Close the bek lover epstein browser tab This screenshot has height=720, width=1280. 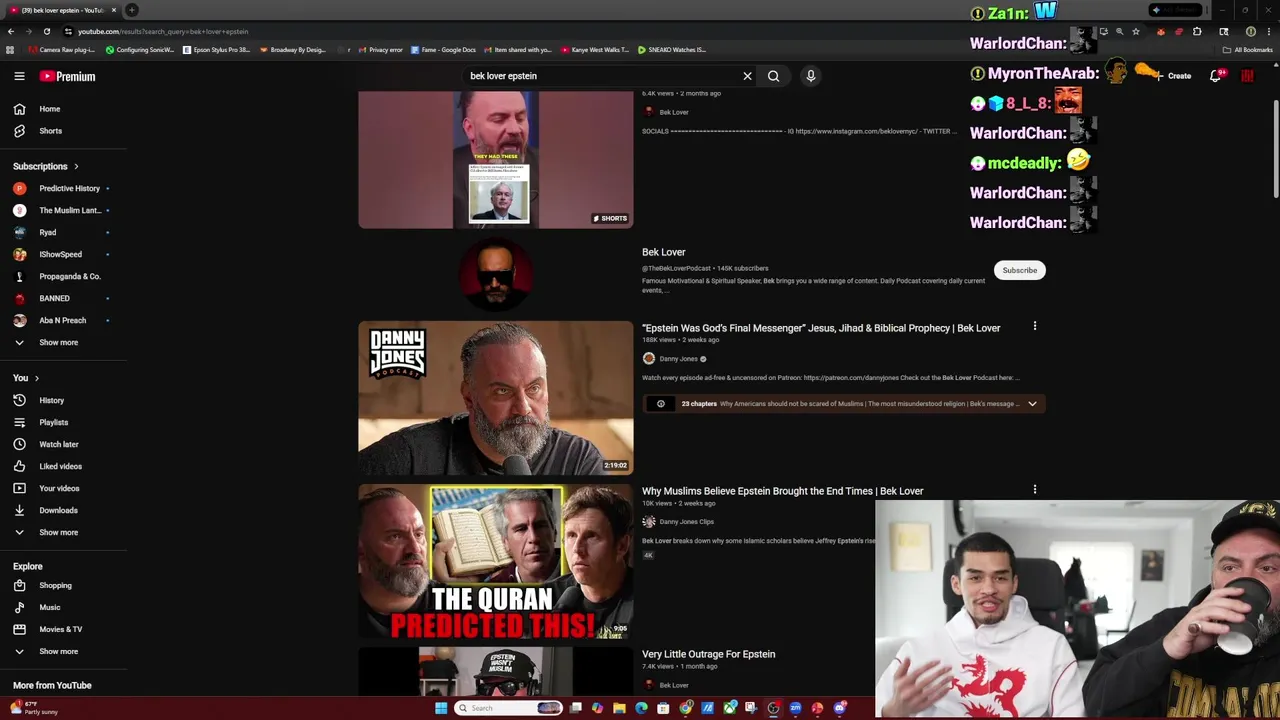pyautogui.click(x=114, y=10)
